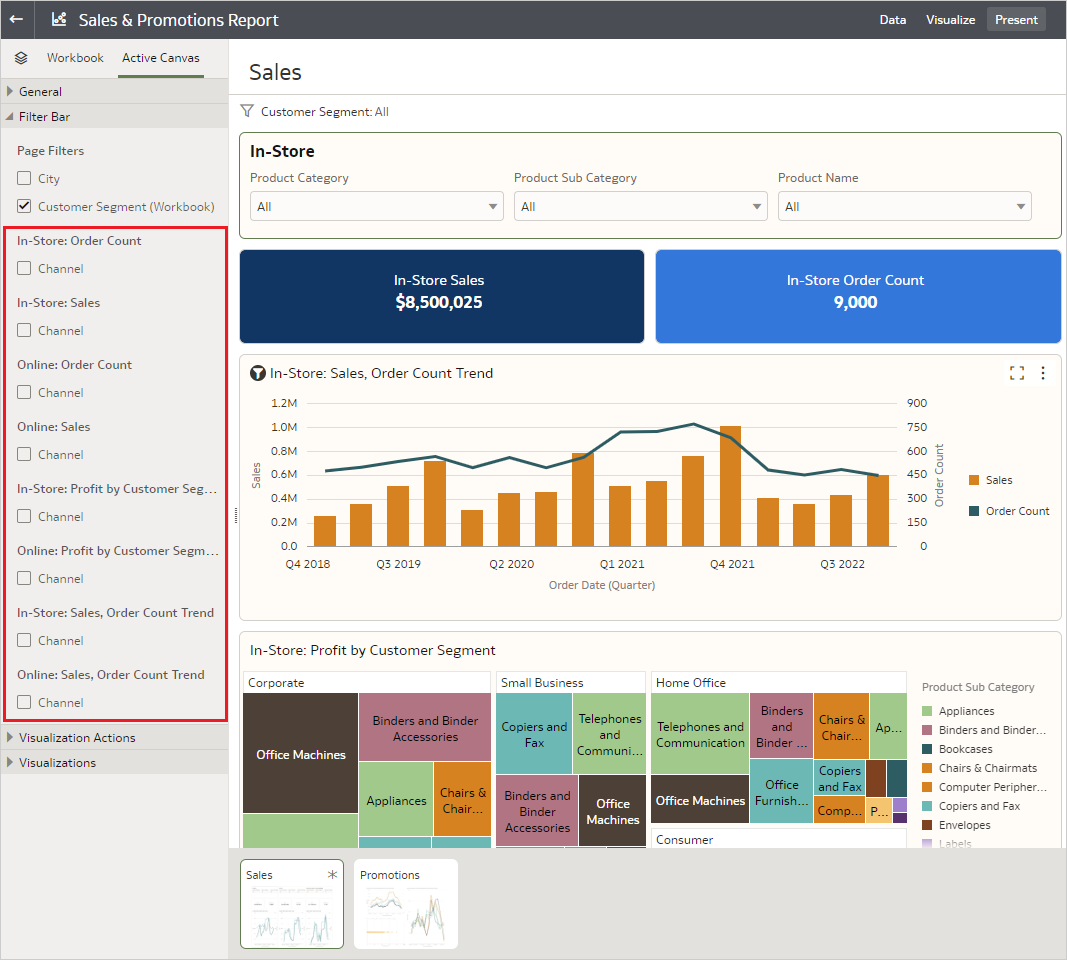Enable the City page filter checkbox
This screenshot has width=1067, height=960.
25,179
